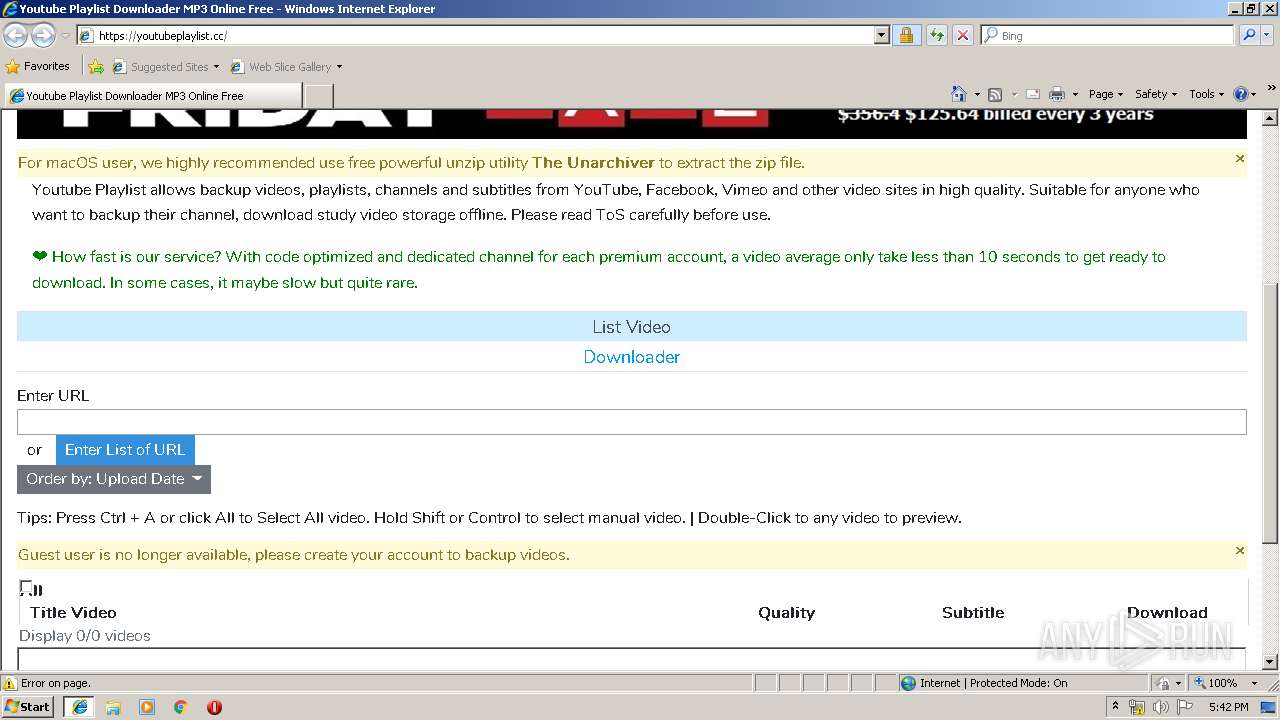The image size is (1280, 720).
Task: Click the Print icon in command bar
Action: (1057, 94)
